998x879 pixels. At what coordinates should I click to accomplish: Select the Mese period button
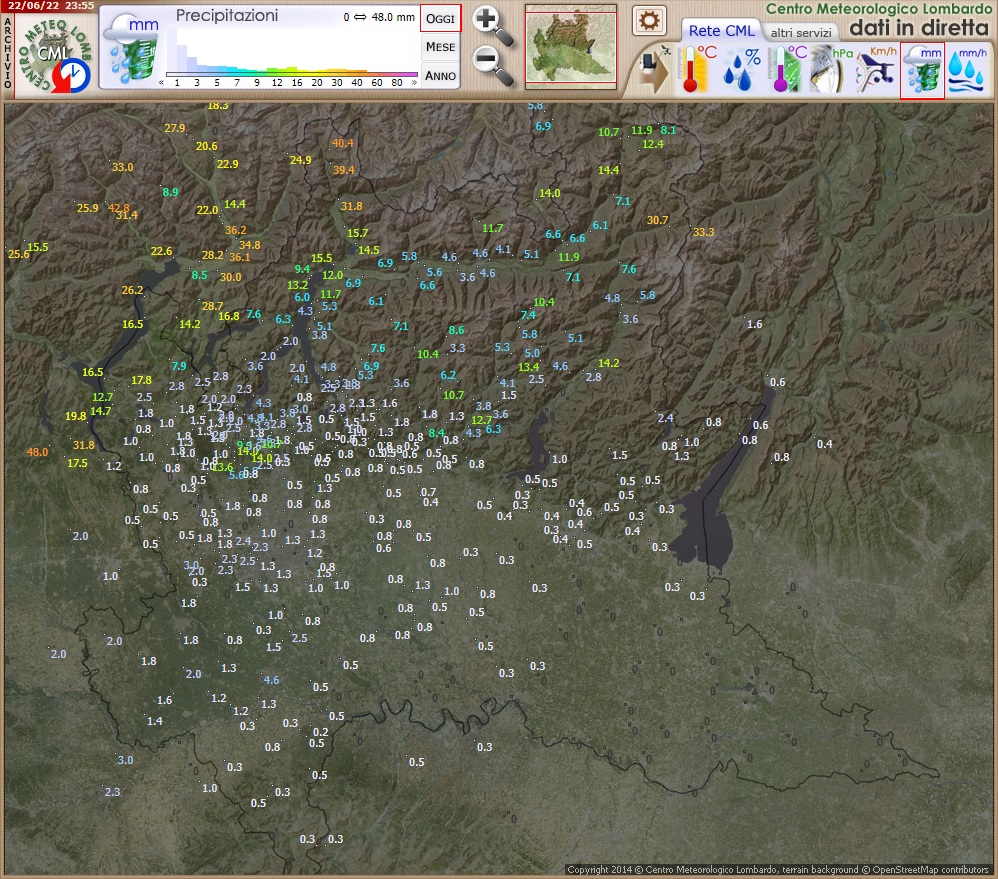[x=440, y=47]
